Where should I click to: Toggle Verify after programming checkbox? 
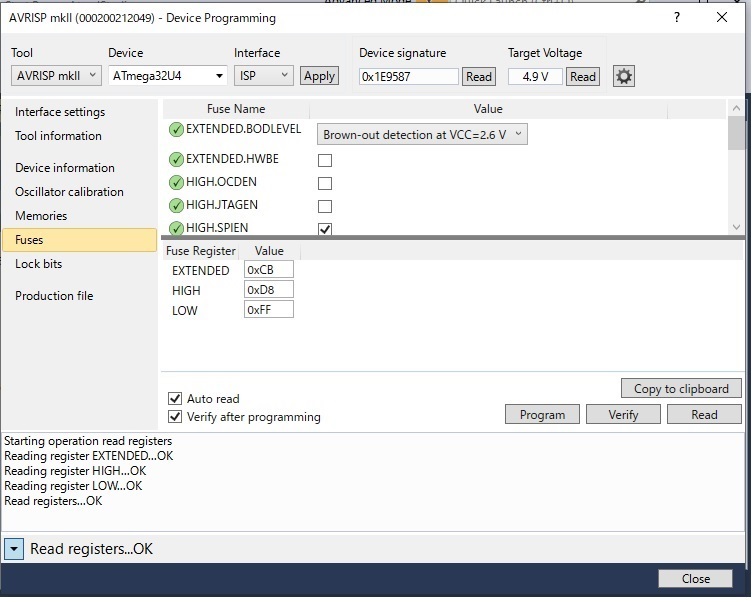point(175,416)
